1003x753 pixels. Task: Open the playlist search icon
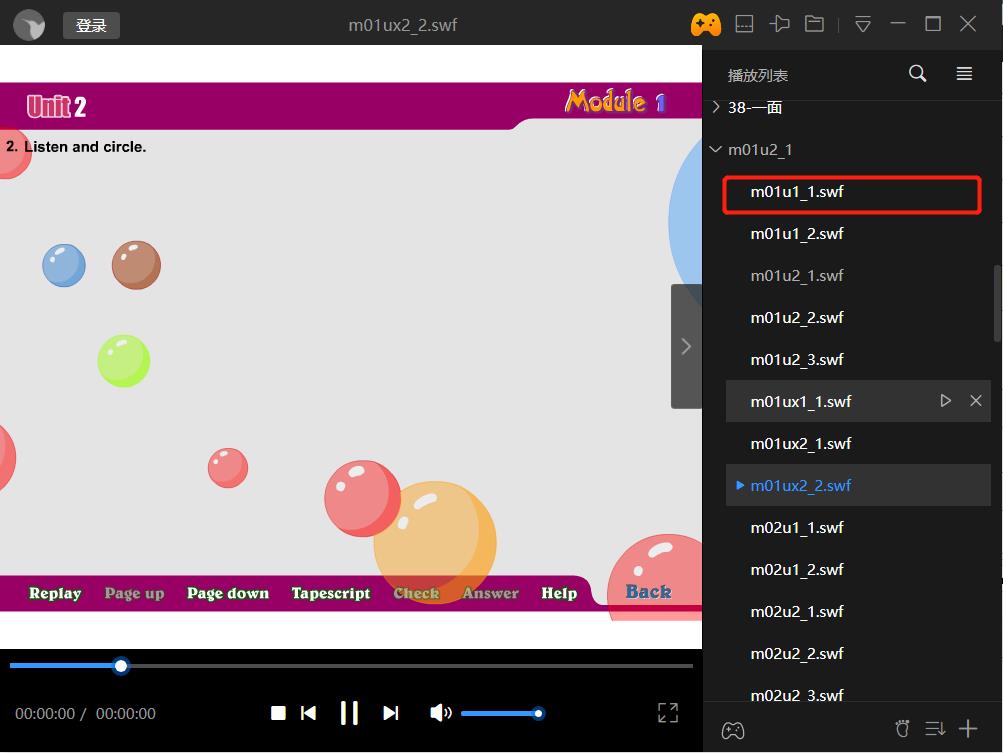coord(917,74)
